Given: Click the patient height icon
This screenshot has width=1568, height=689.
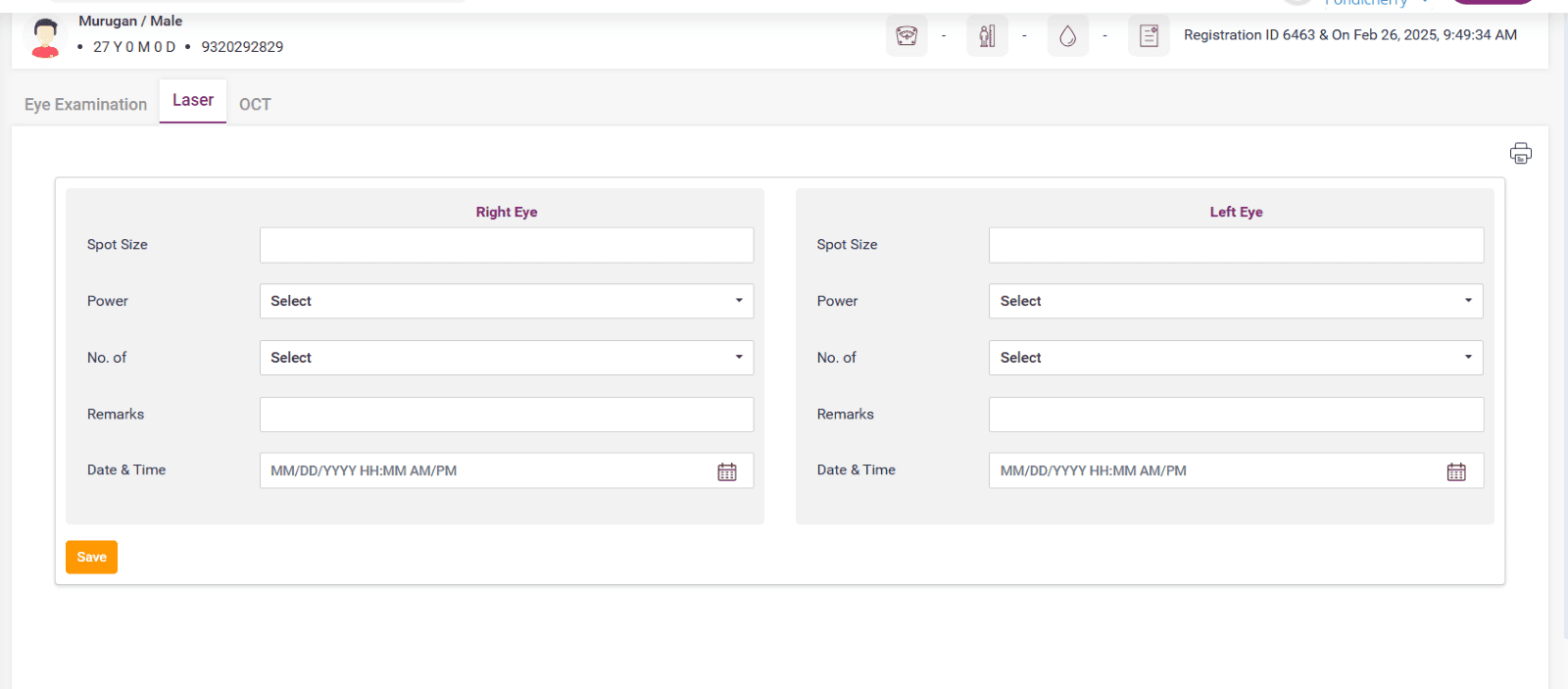Looking at the screenshot, I should (x=987, y=36).
